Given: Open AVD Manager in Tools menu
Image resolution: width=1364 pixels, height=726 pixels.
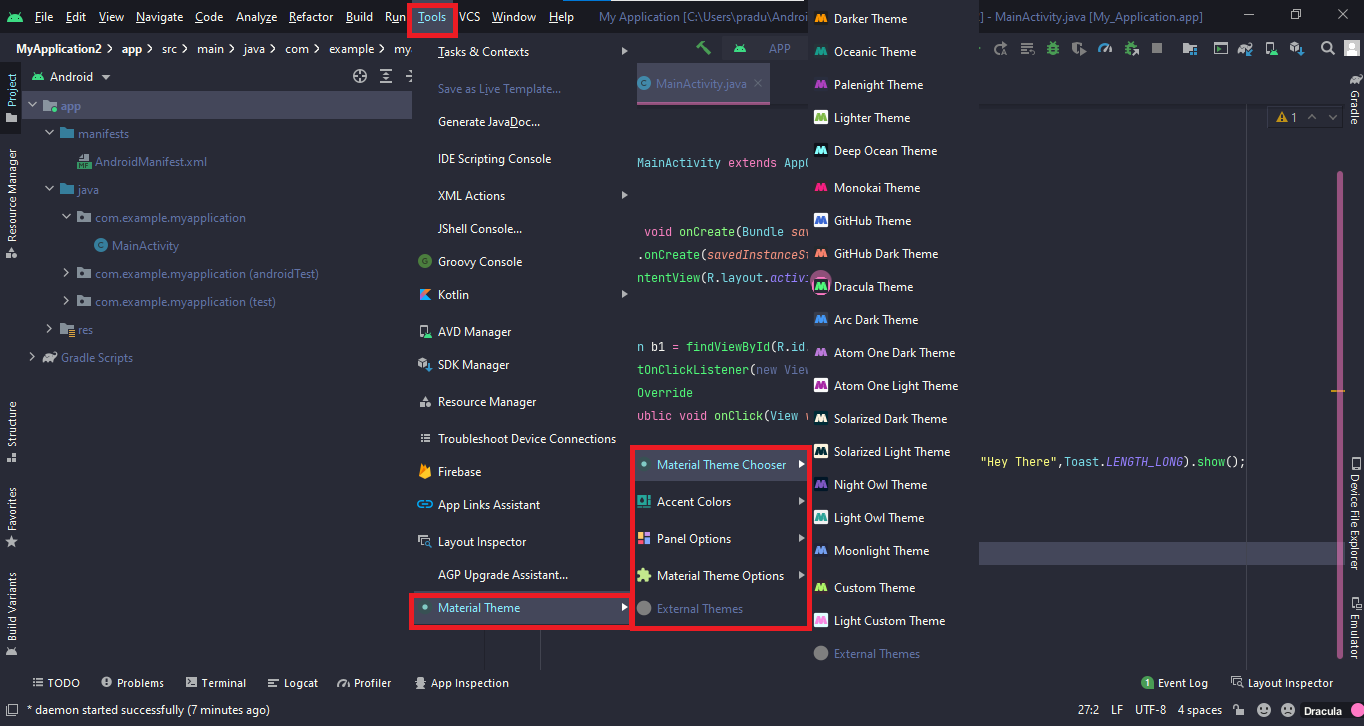Looking at the screenshot, I should click(x=521, y=332).
